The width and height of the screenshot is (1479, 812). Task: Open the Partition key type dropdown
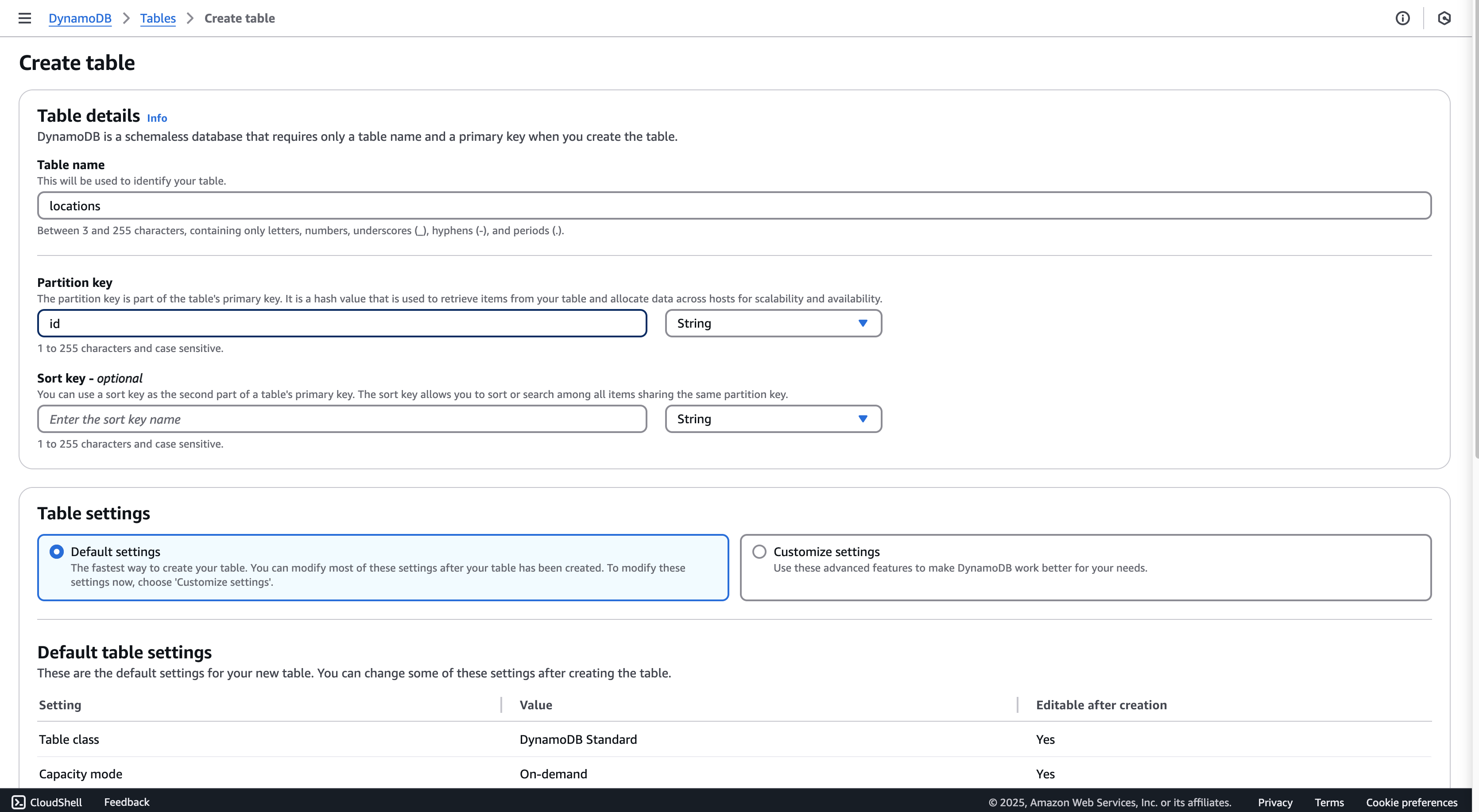pyautogui.click(x=773, y=323)
